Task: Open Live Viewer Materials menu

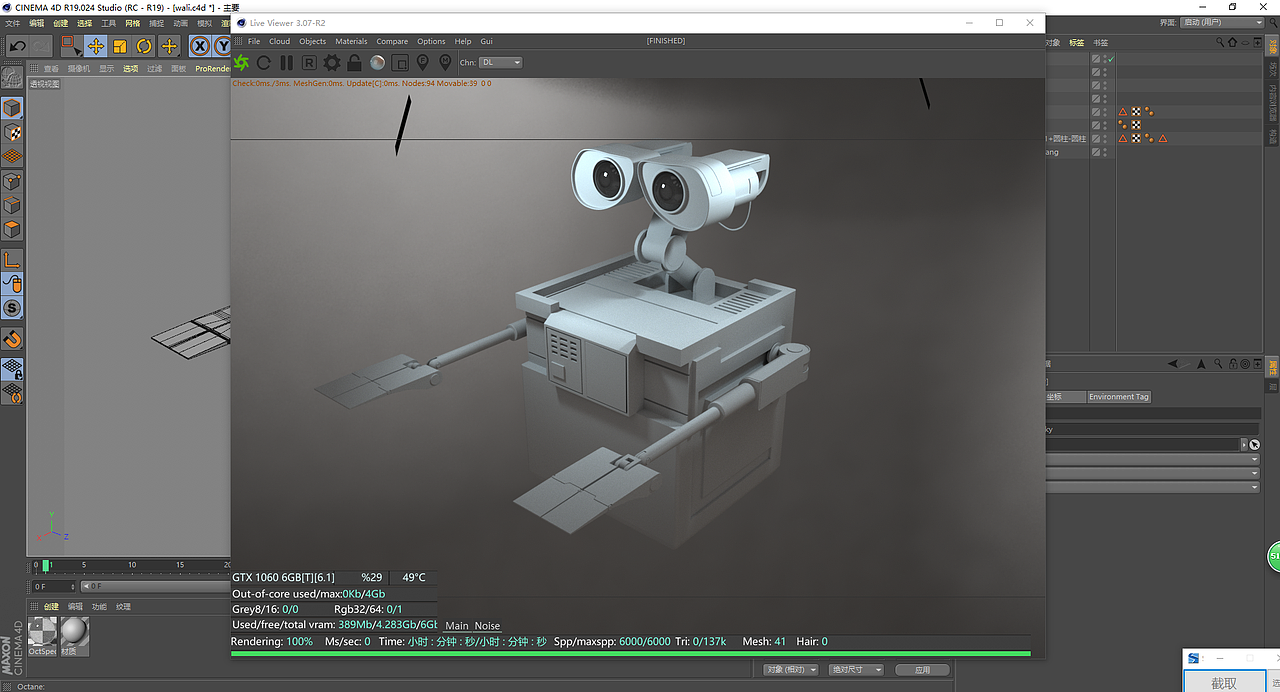Action: point(352,41)
